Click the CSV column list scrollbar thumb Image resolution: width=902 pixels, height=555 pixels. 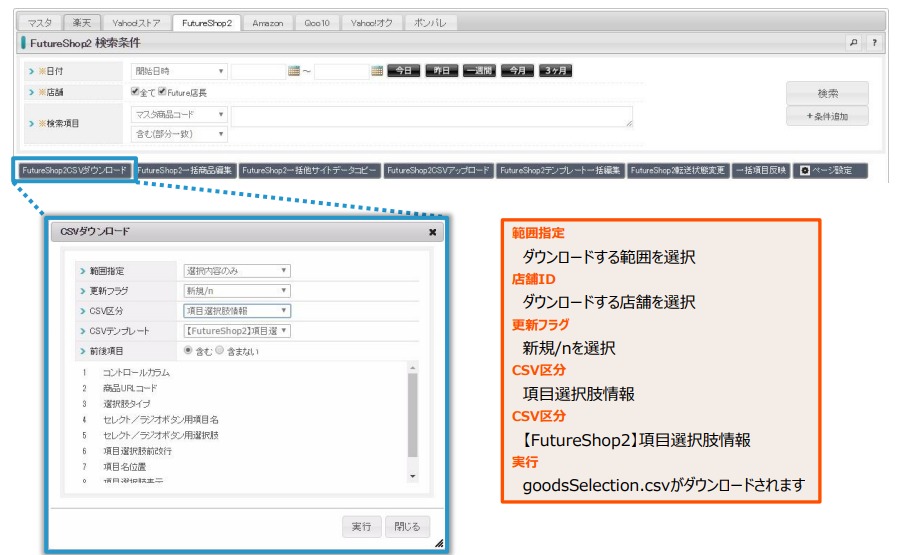pos(412,415)
